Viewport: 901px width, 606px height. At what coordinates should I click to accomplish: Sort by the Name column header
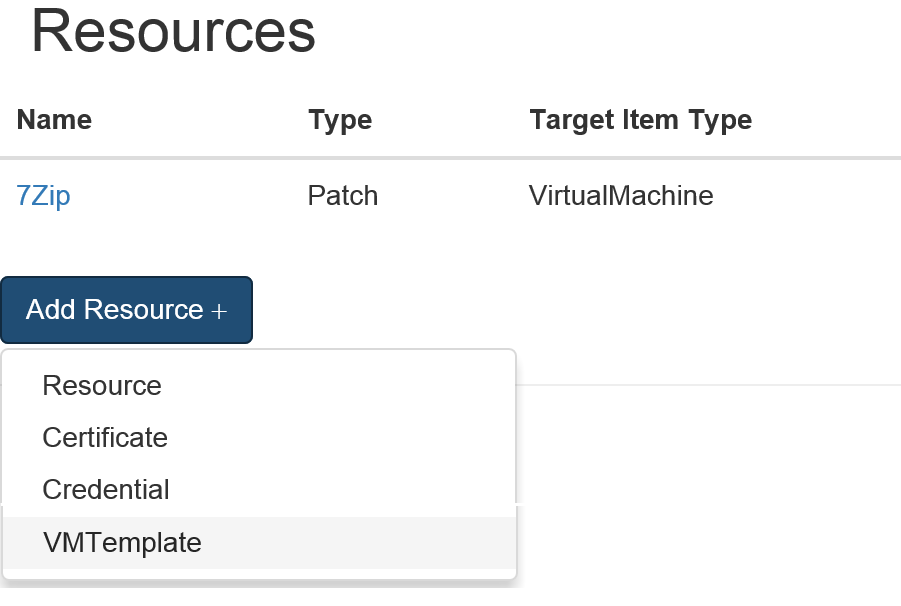pos(54,120)
